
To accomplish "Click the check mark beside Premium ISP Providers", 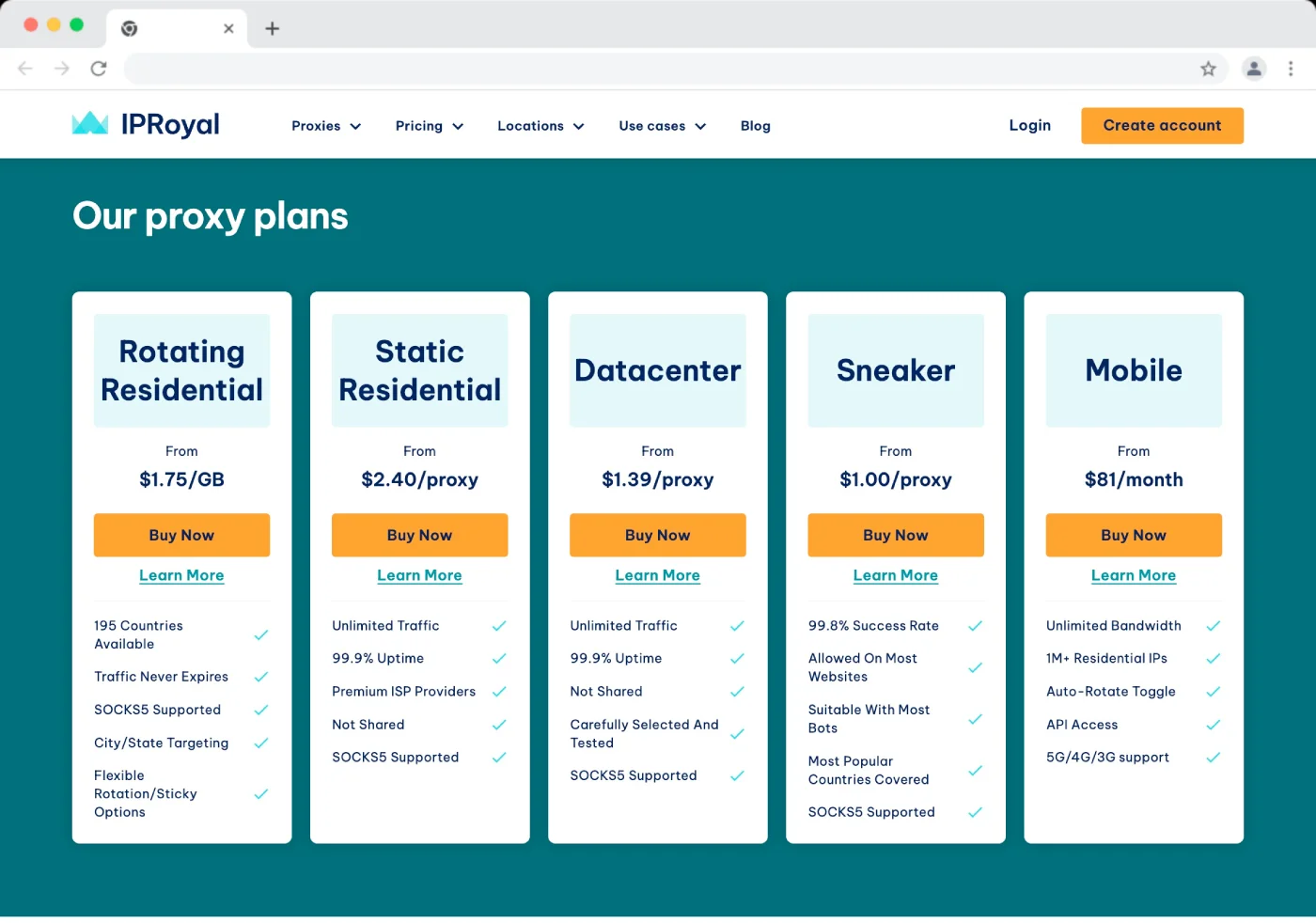I will click(x=499, y=691).
